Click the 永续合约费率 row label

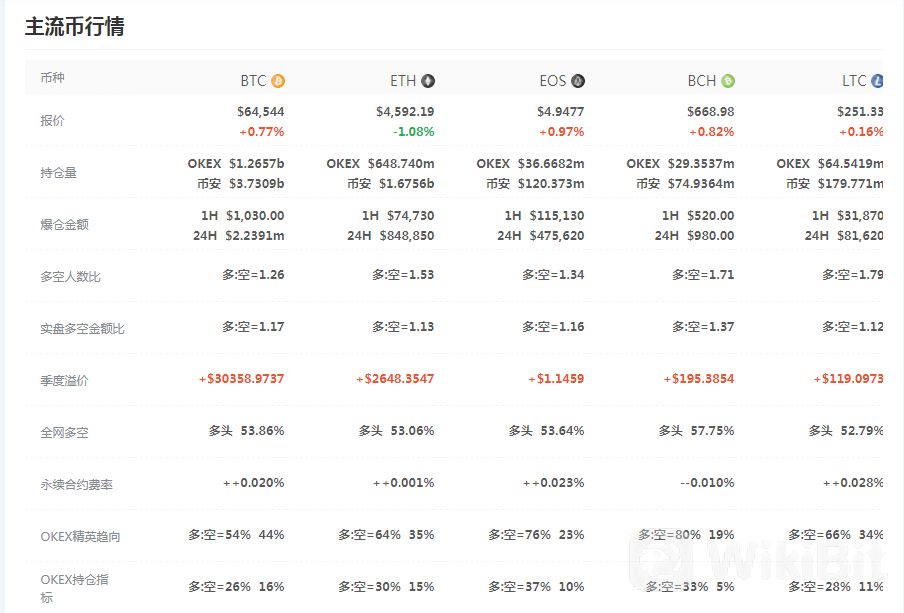77,484
